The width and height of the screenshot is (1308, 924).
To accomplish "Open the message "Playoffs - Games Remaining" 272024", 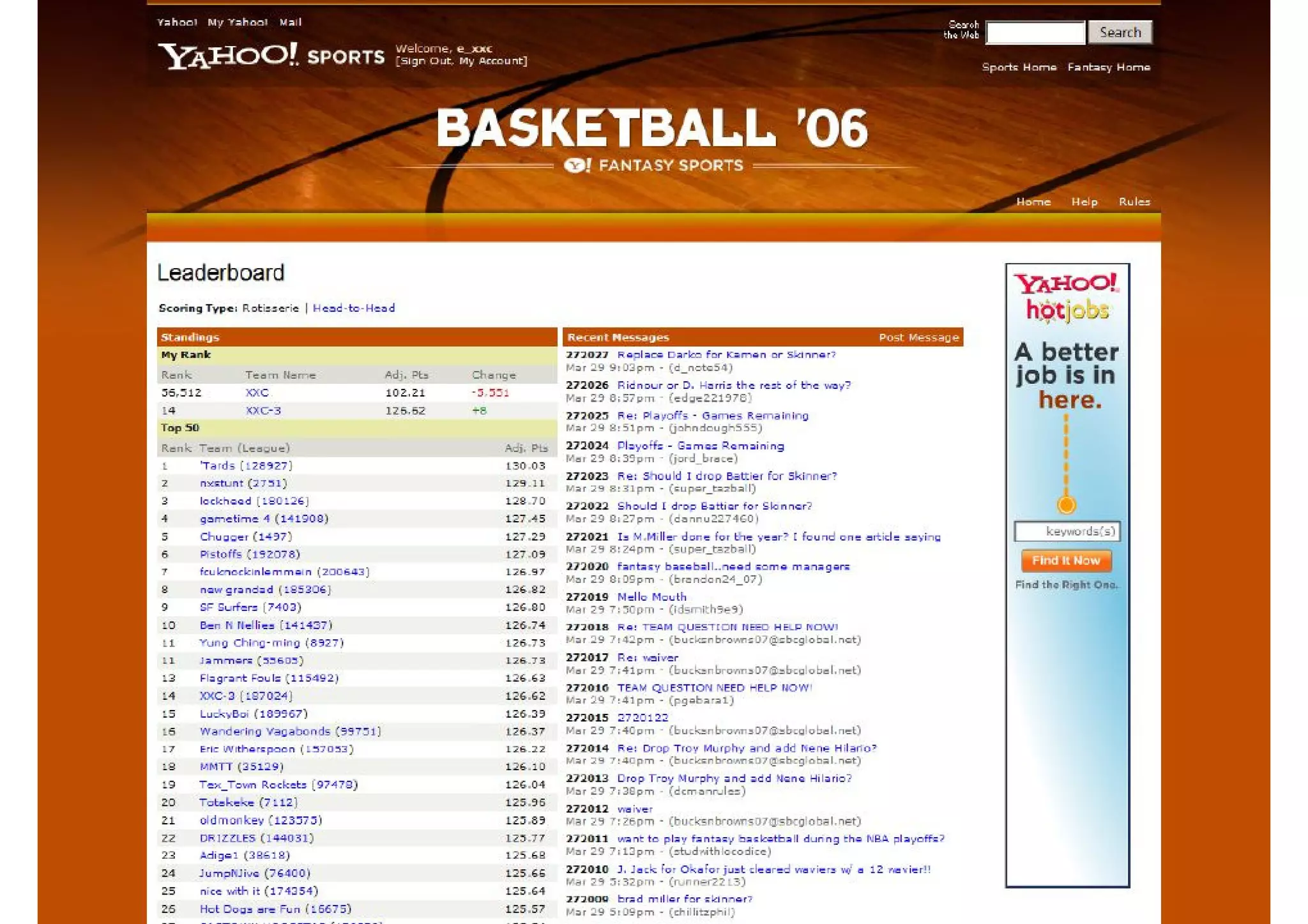I will [x=700, y=446].
